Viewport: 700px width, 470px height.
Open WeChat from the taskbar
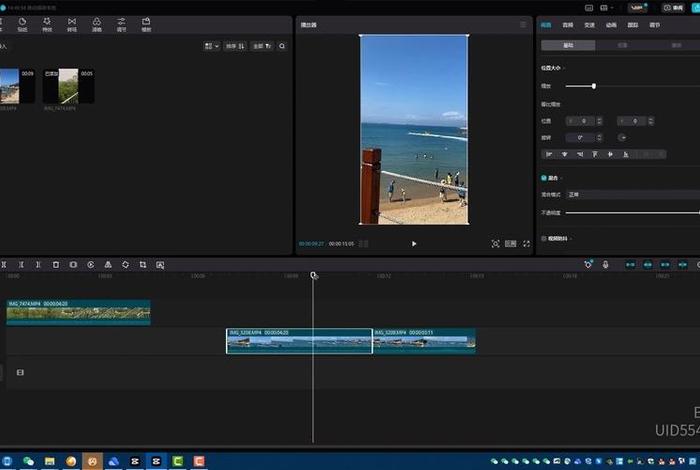coord(28,461)
